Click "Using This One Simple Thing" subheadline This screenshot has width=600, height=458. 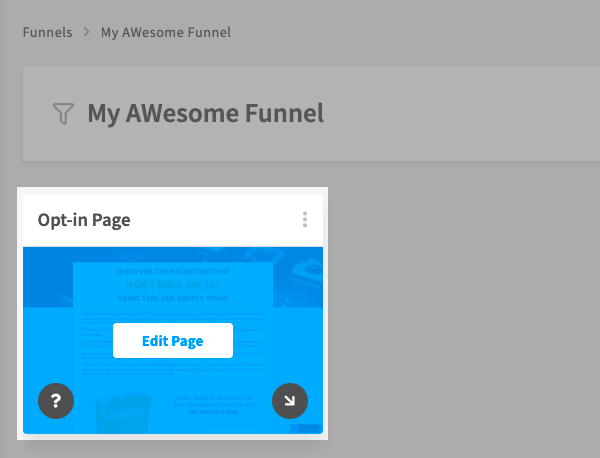click(173, 298)
